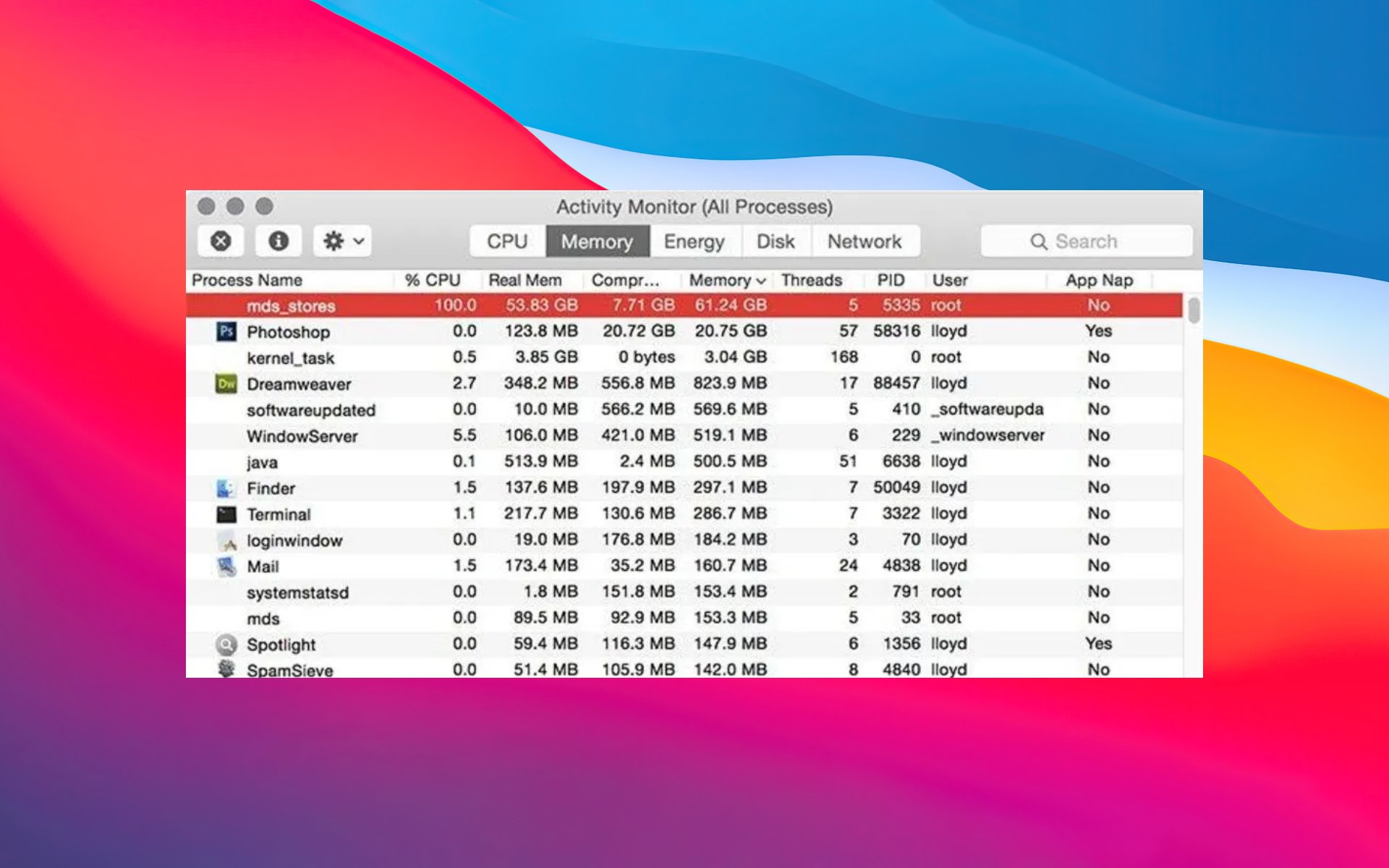Sort by % CPU column header

[x=433, y=280]
